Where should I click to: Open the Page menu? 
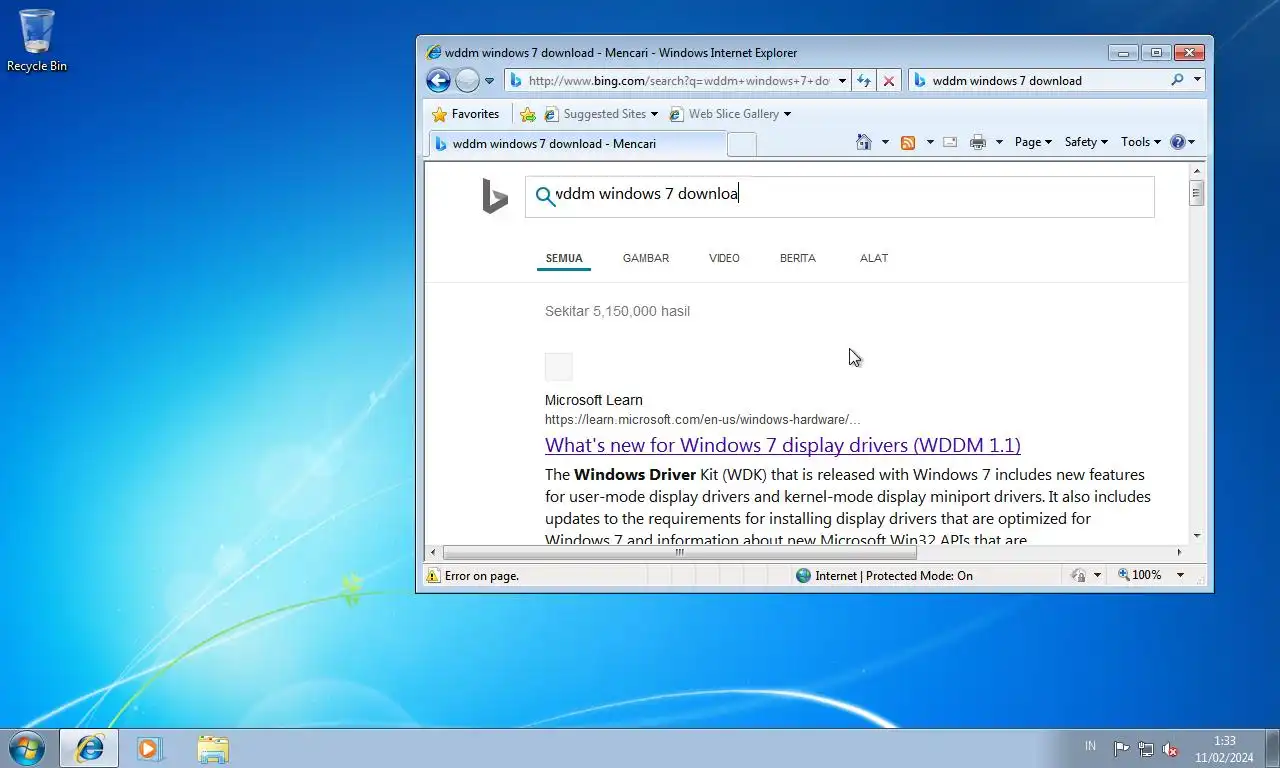[1033, 142]
